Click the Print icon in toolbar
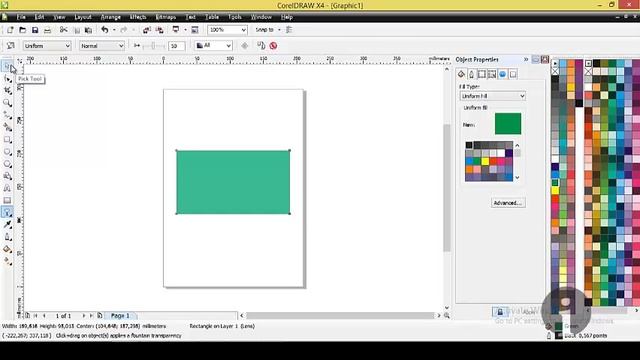 click(47, 30)
